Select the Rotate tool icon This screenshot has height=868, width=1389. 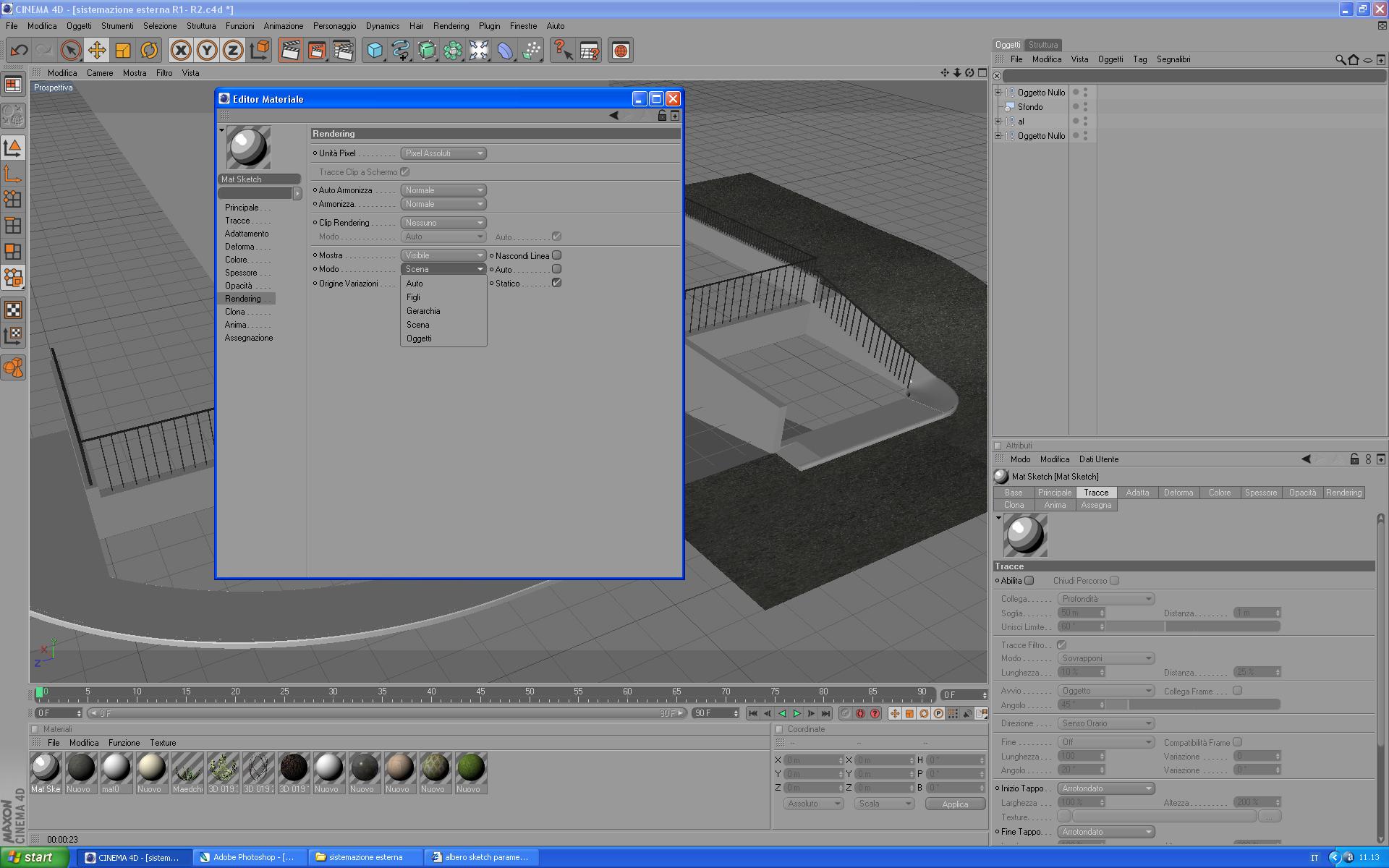click(149, 51)
